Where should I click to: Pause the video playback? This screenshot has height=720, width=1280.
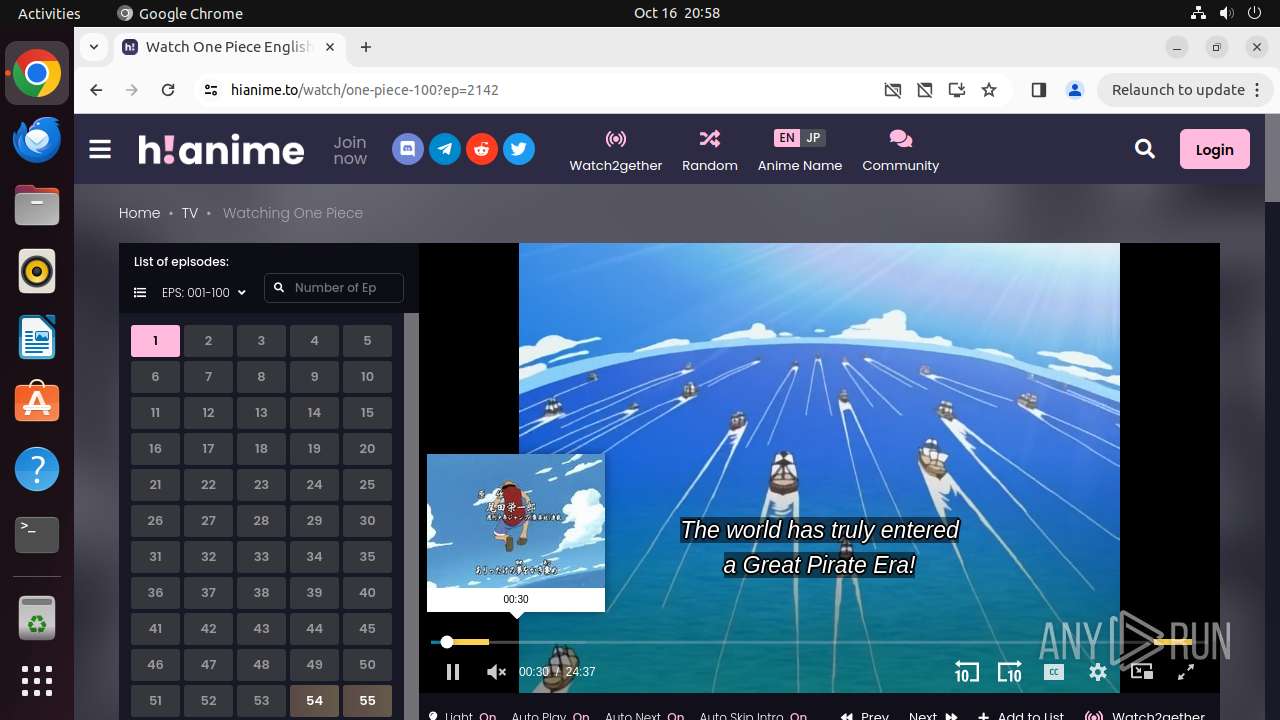point(453,672)
